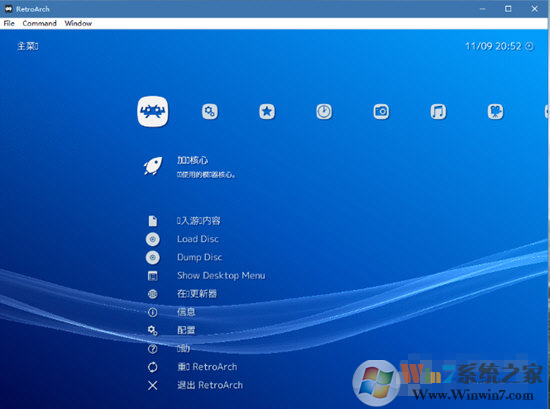Open the 在线更新器 entry

pos(197,294)
